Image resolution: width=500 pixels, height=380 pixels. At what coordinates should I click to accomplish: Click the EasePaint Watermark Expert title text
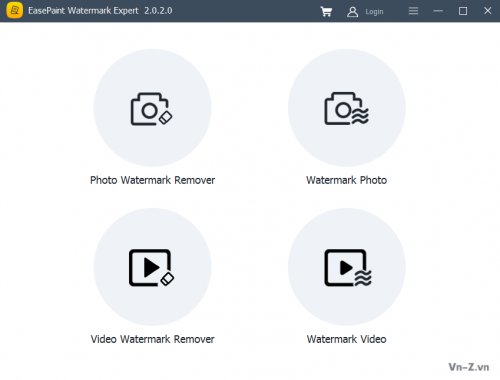(83, 11)
